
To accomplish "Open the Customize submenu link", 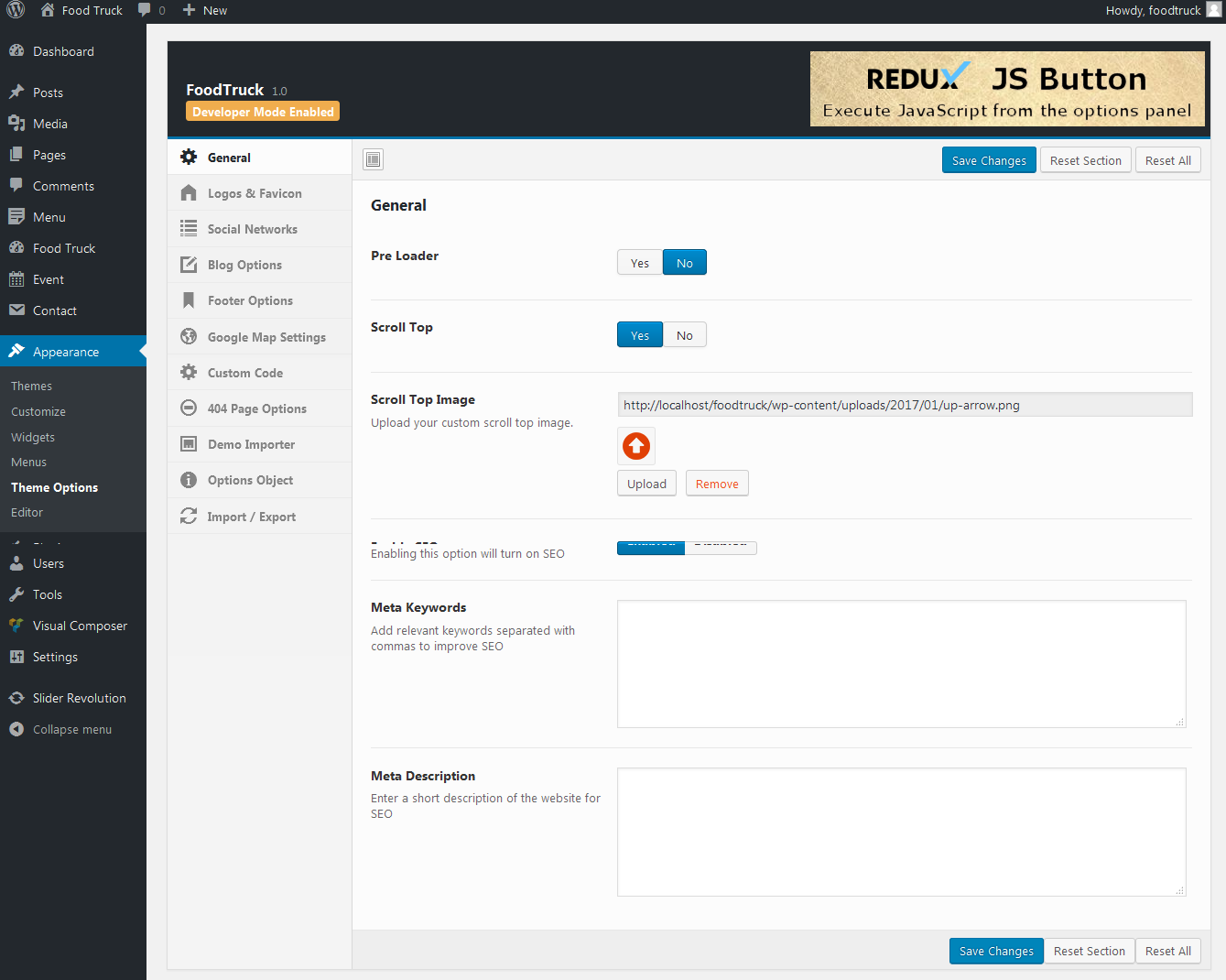I will click(x=38, y=412).
